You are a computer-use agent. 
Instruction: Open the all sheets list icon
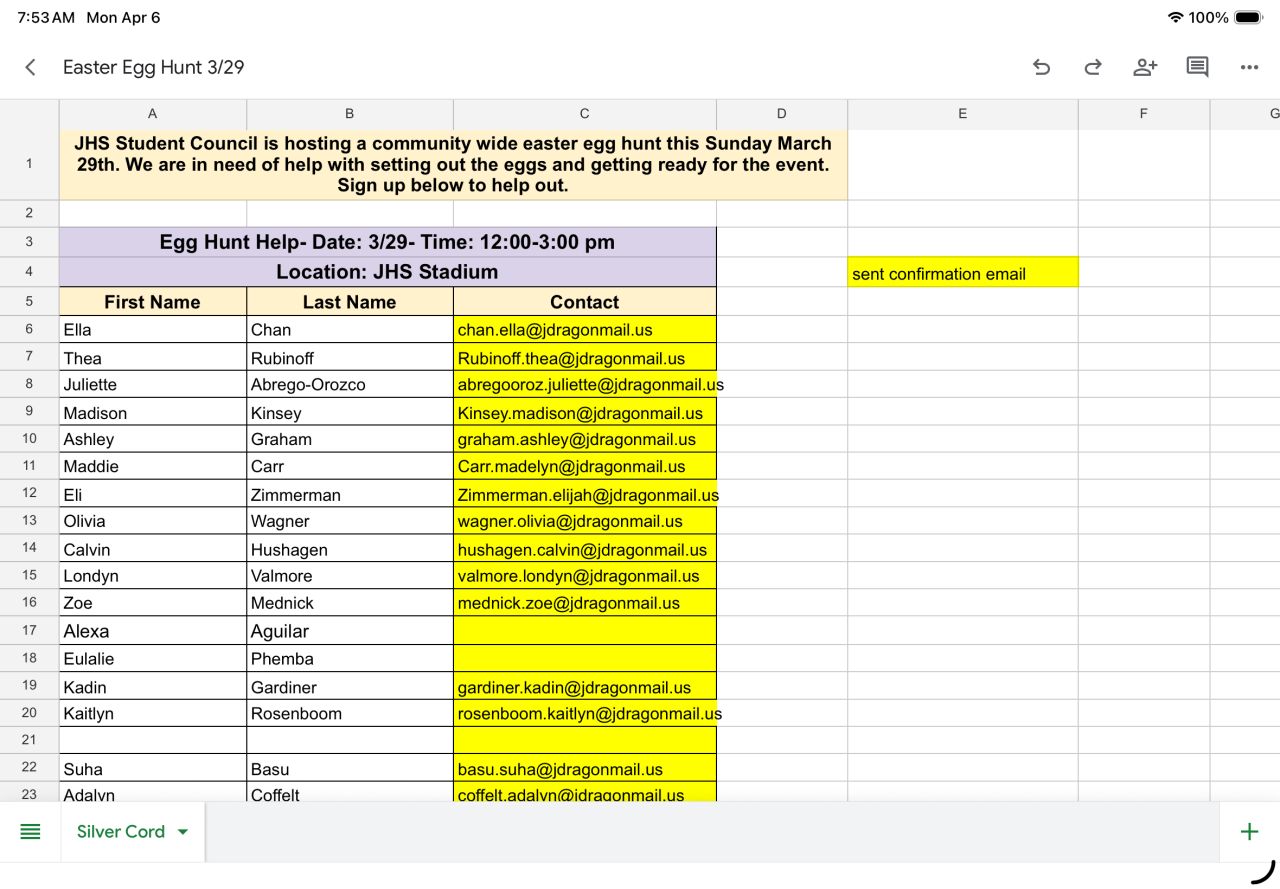pyautogui.click(x=31, y=832)
